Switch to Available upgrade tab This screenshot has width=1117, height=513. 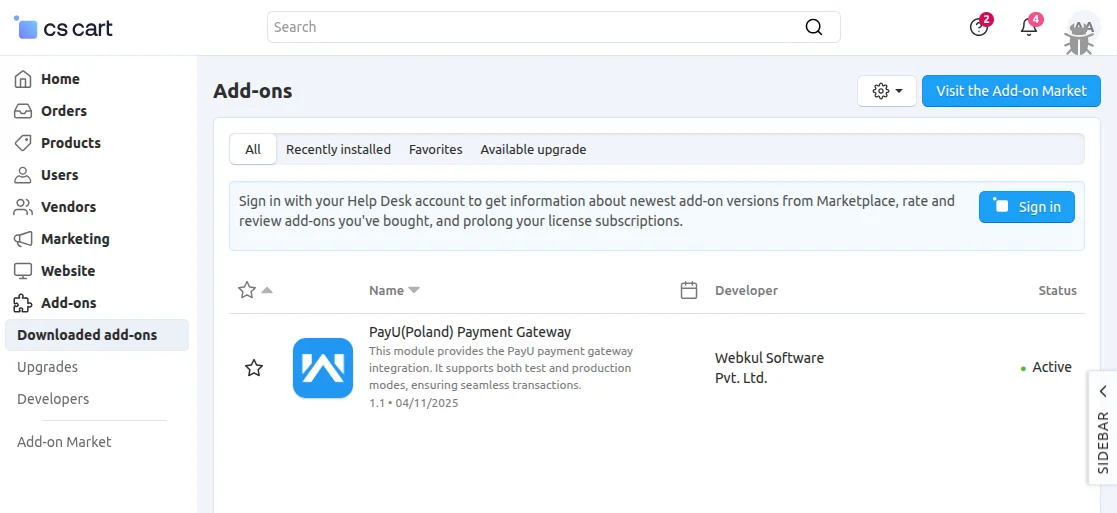[533, 150]
